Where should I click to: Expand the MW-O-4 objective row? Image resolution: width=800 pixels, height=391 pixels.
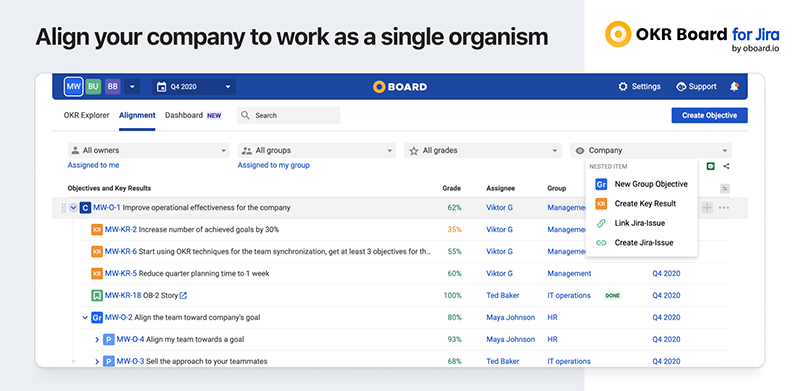point(97,339)
